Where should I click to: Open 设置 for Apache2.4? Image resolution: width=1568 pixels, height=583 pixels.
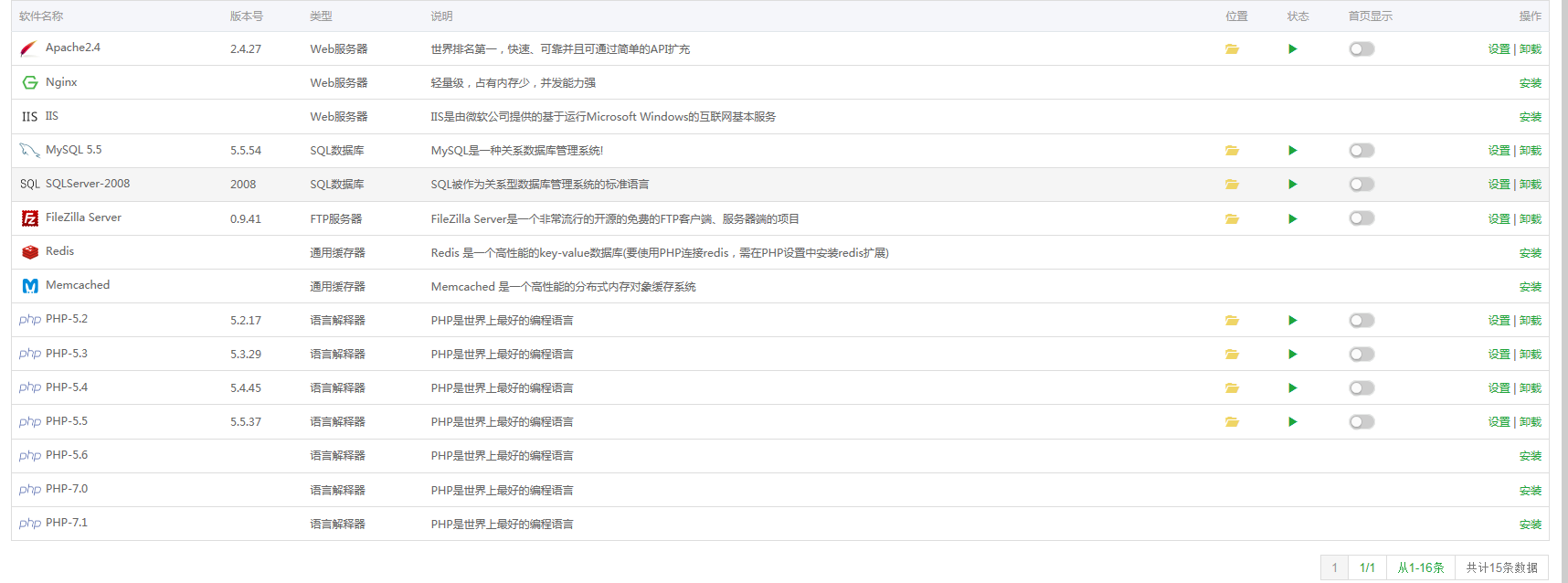(1499, 49)
